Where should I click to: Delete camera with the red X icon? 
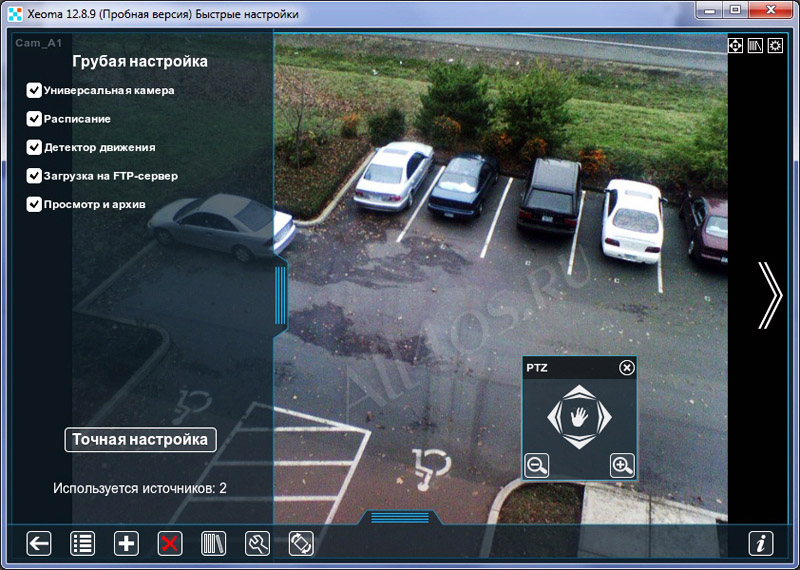pos(170,543)
